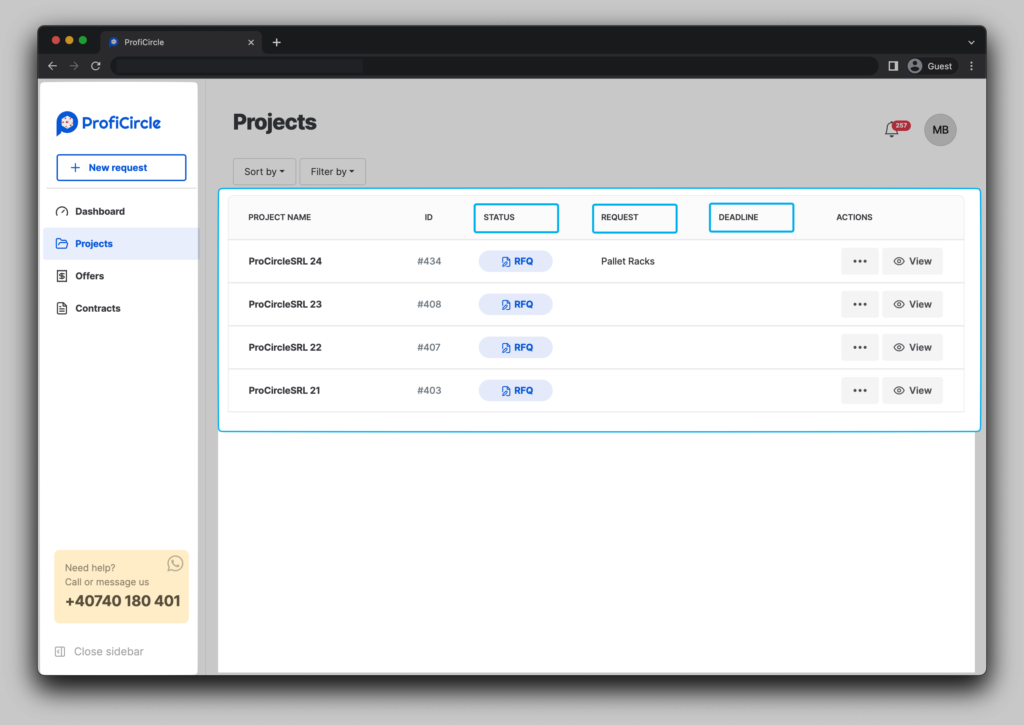Click RFQ status badge for ProCircleSRL 22
Screen dimensions: 1024x725
pos(516,347)
